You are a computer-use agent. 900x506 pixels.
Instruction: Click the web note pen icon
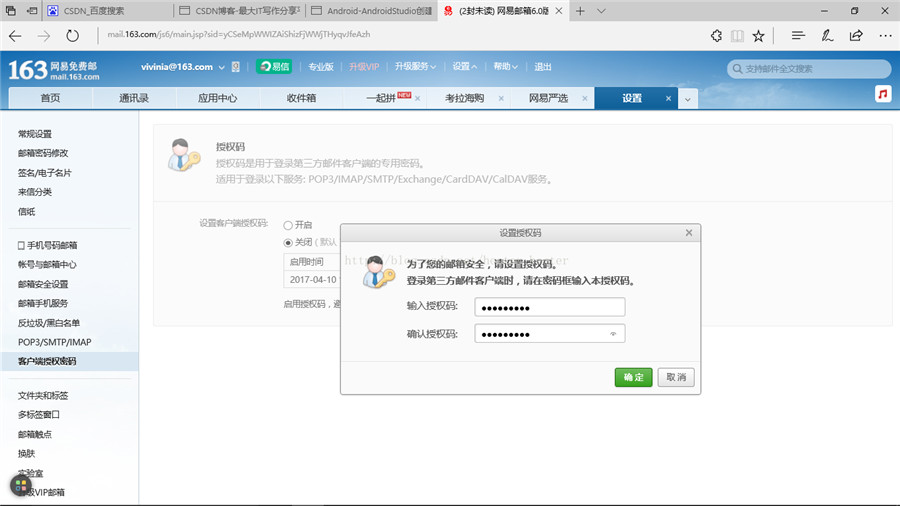(x=827, y=36)
